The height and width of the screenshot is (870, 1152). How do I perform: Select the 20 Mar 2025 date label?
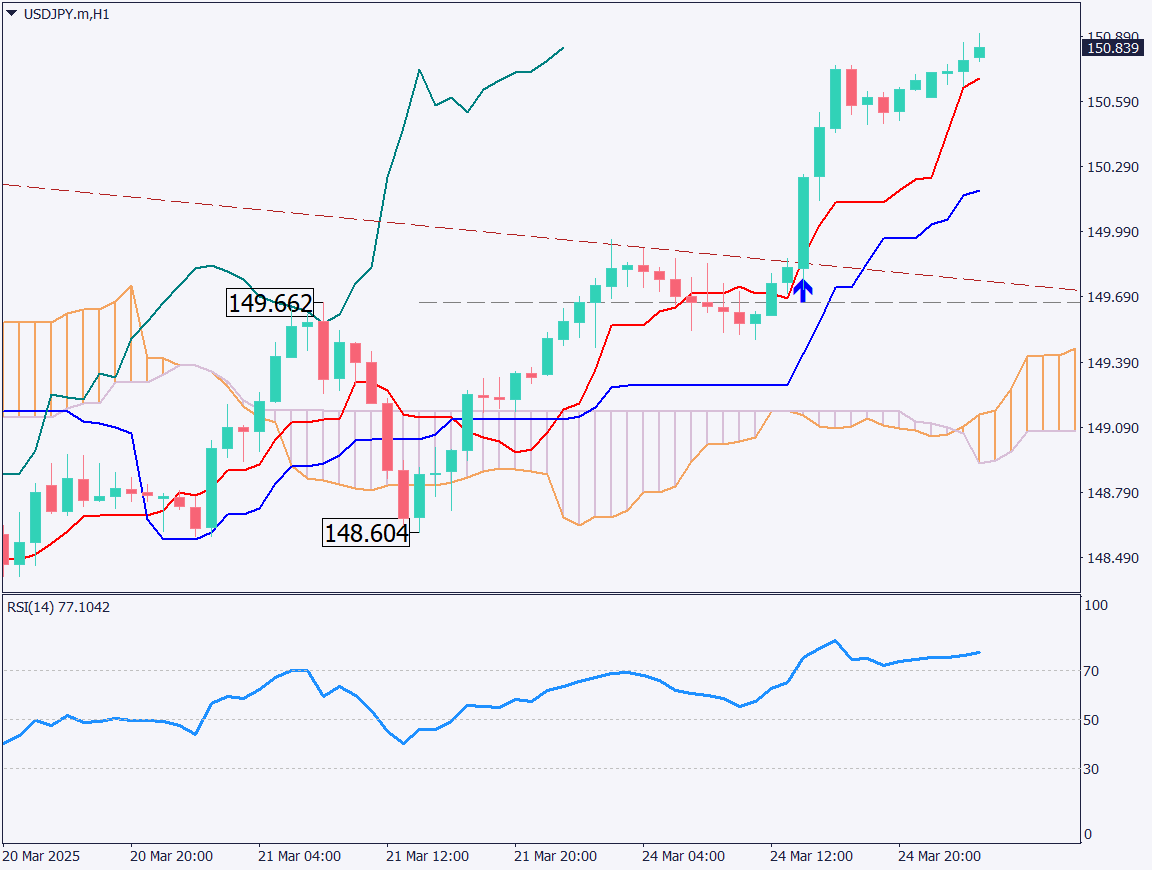click(41, 857)
